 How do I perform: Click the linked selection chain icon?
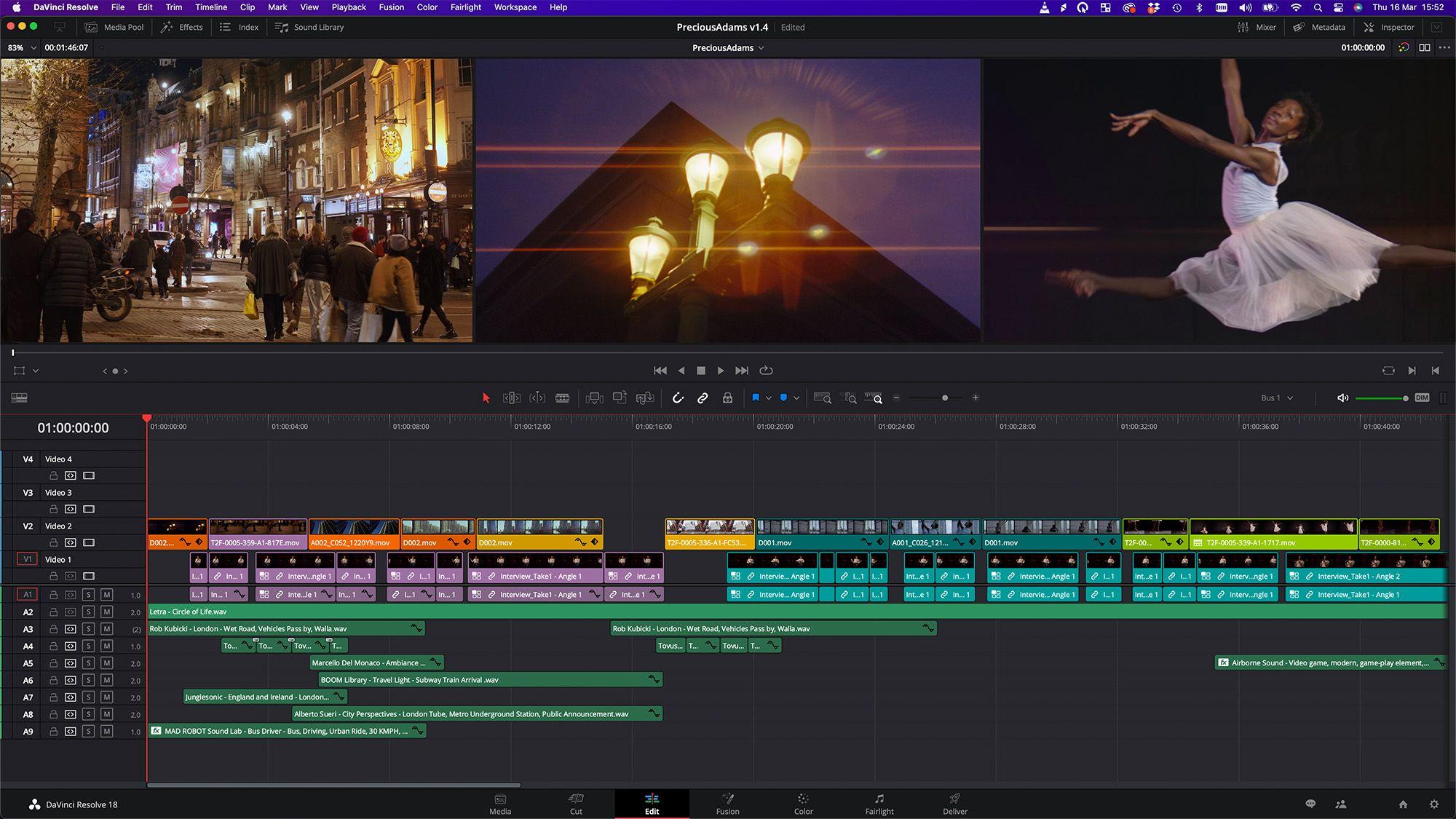tap(703, 397)
